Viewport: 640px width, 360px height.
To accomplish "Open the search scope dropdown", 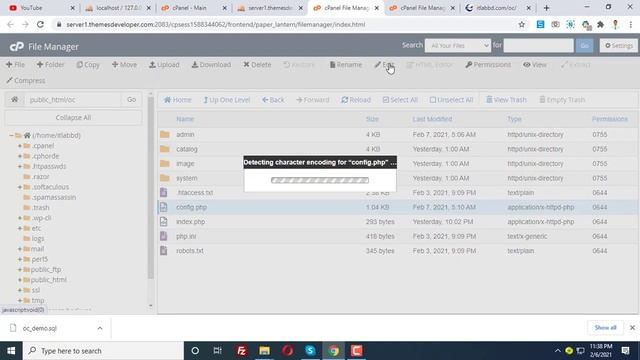I will pos(458,45).
